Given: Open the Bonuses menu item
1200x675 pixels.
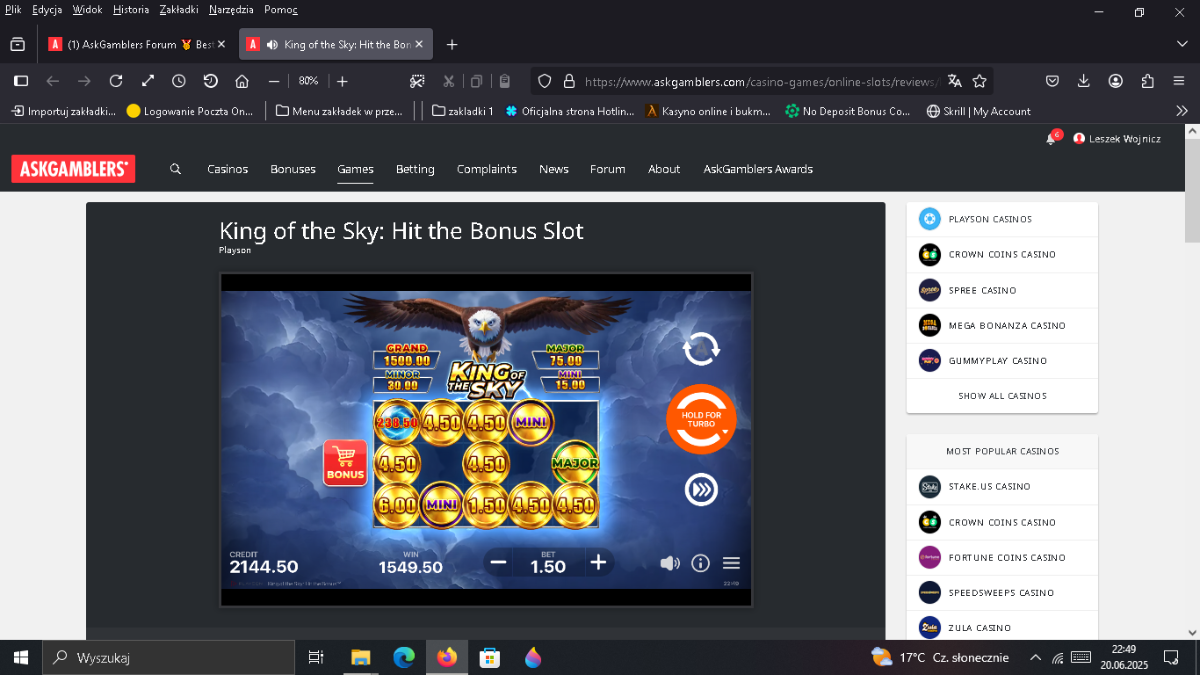Looking at the screenshot, I should [293, 169].
